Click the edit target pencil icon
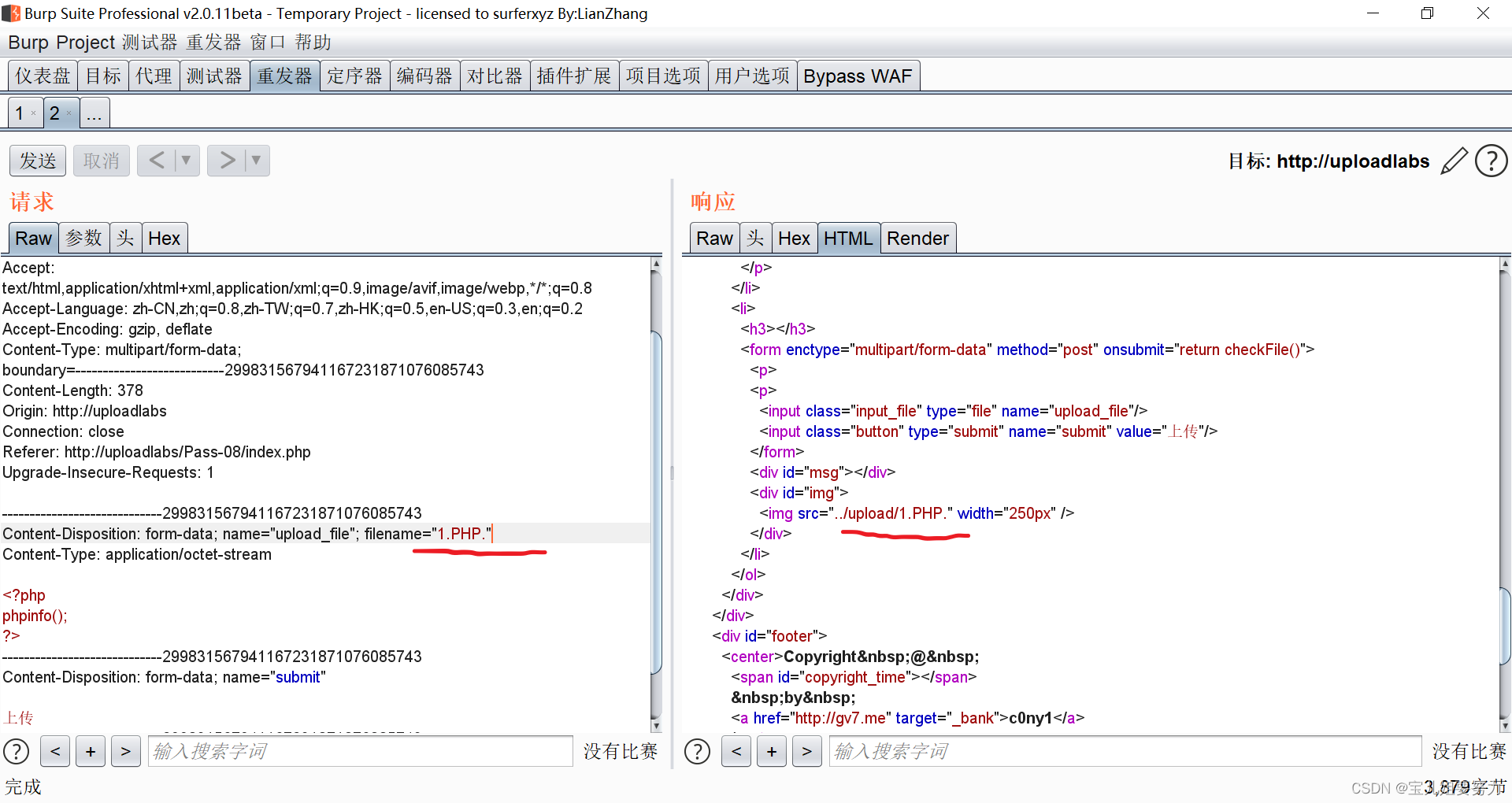1512x803 pixels. click(x=1454, y=161)
